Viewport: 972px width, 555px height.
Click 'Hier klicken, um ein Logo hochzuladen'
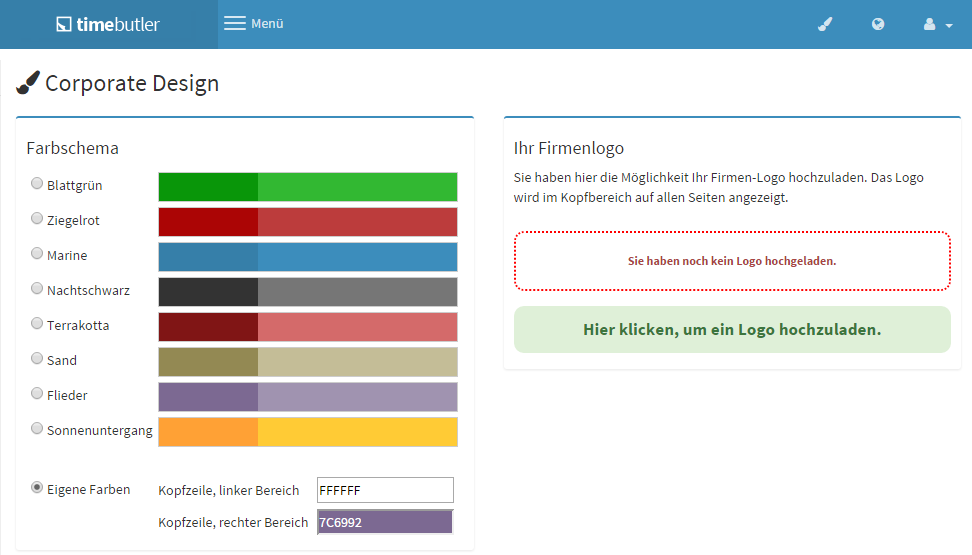[x=732, y=330]
